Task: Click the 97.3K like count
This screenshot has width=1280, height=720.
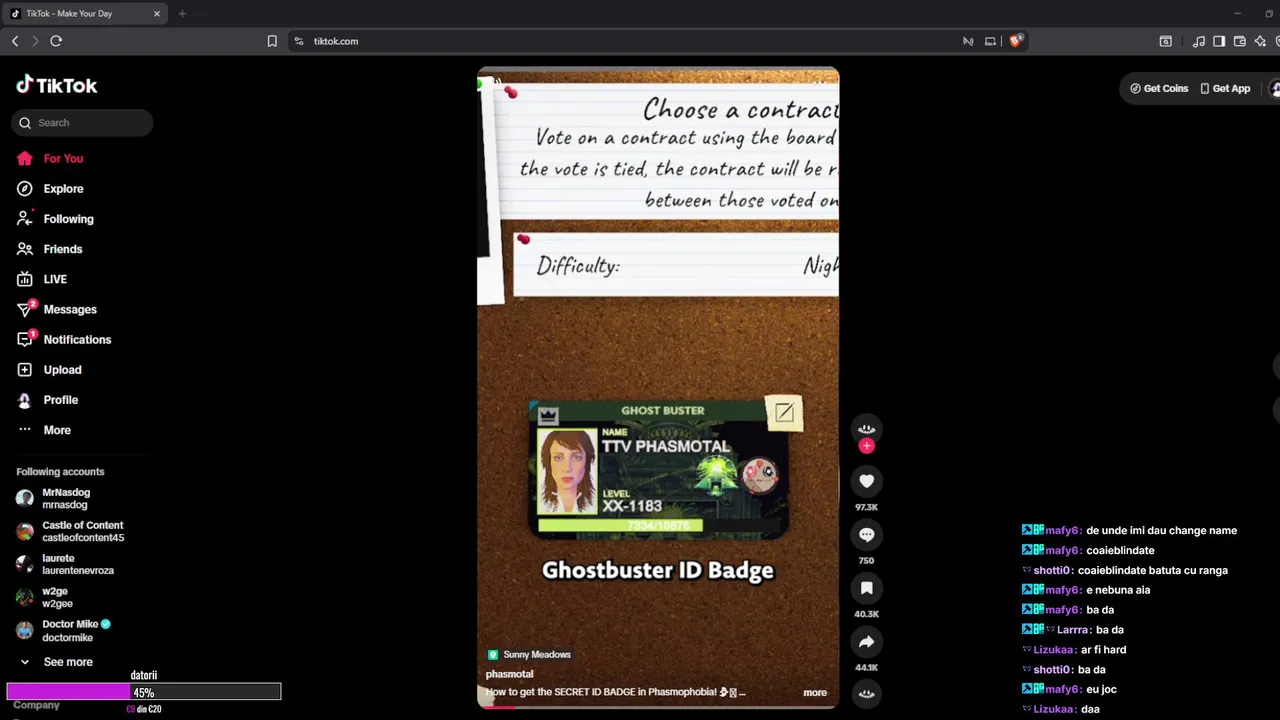Action: coord(866,507)
